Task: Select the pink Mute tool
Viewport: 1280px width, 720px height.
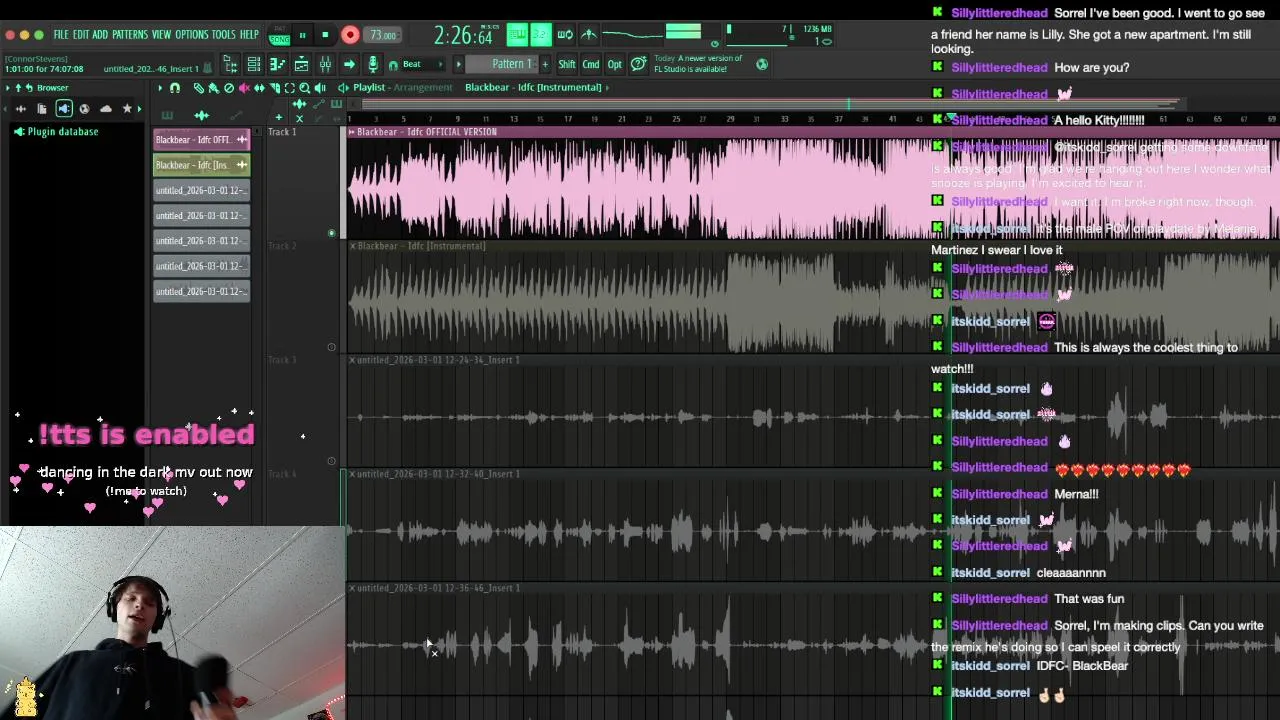Action: (244, 88)
